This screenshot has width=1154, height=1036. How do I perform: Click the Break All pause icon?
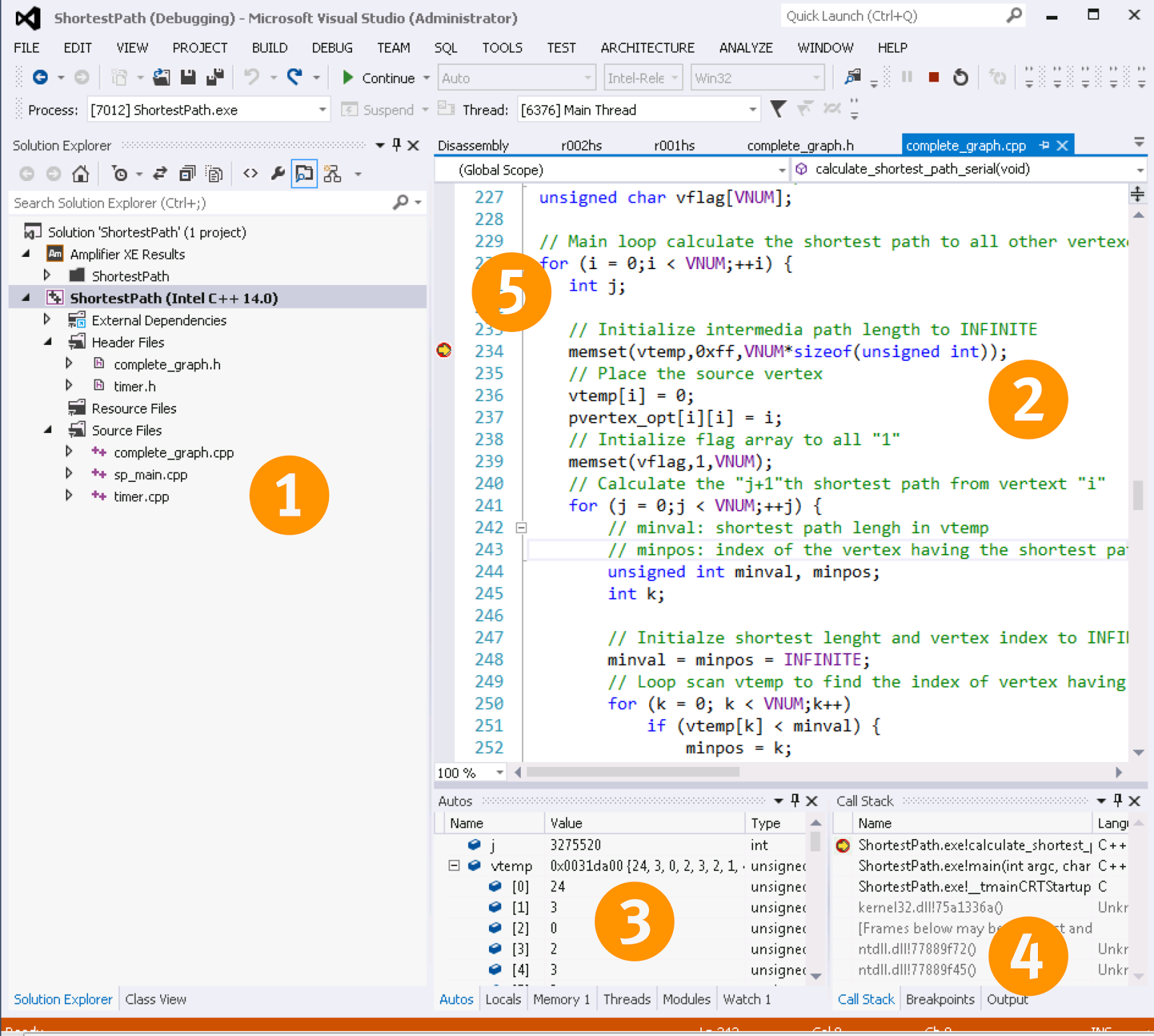(x=907, y=77)
